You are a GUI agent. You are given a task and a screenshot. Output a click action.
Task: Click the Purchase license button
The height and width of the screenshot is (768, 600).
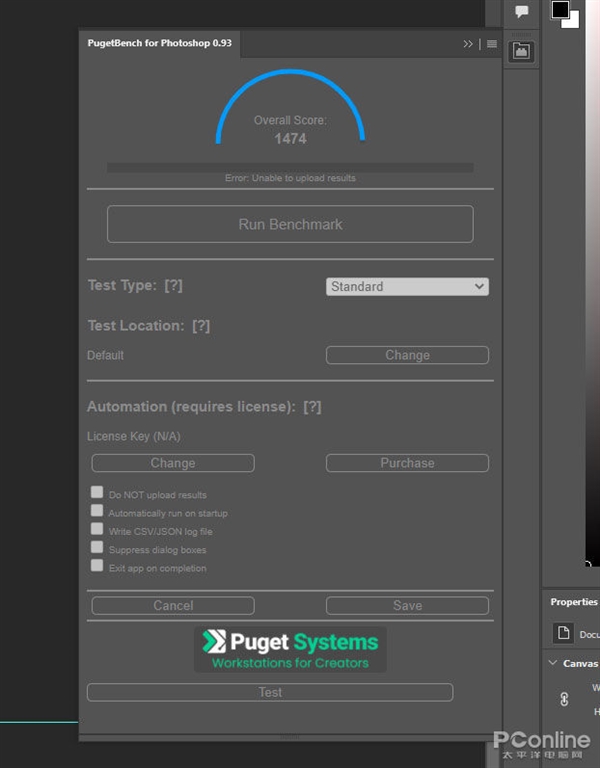click(407, 463)
